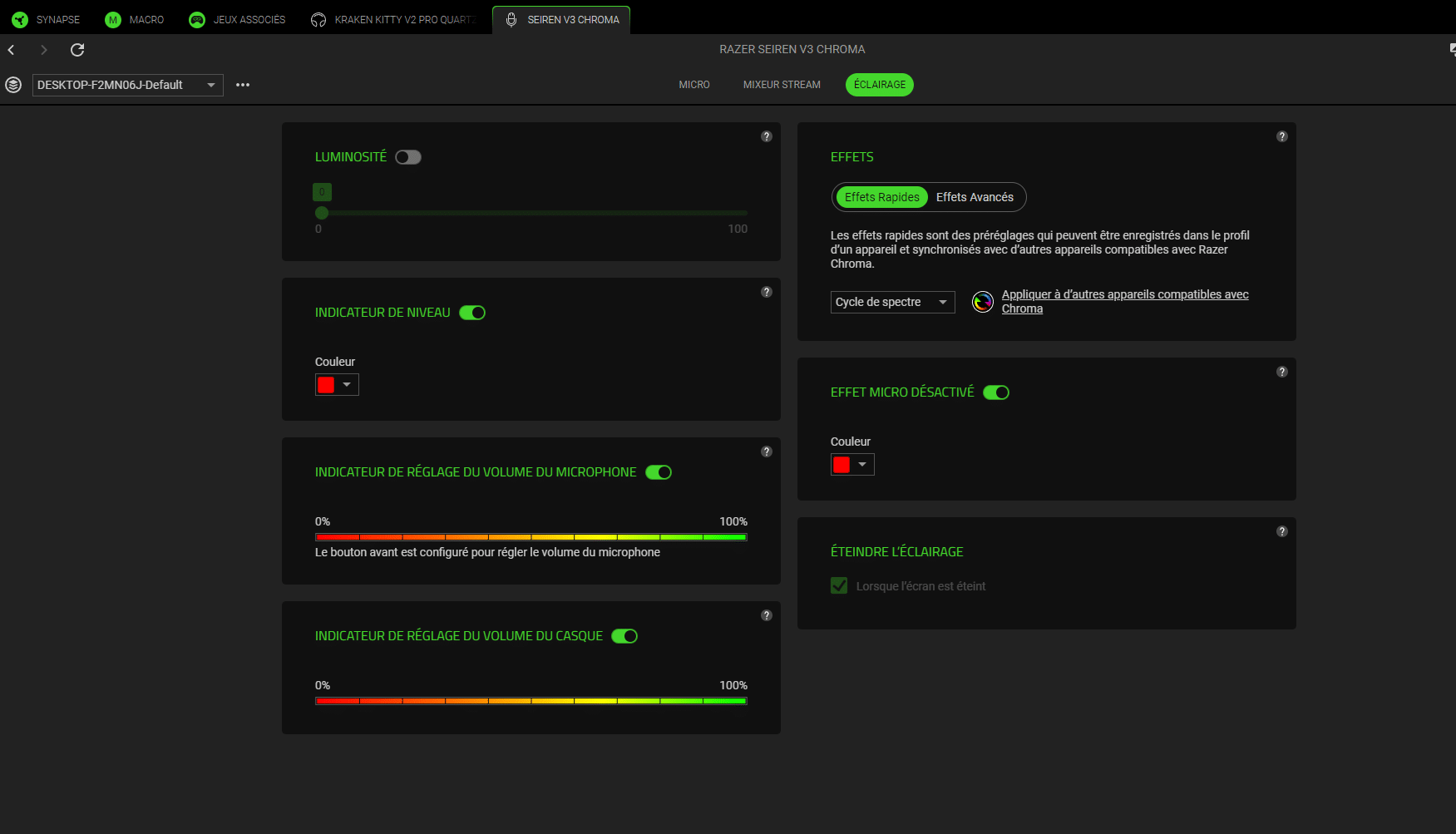The width and height of the screenshot is (1456, 834).
Task: Click the refresh icon
Action: pyautogui.click(x=77, y=50)
